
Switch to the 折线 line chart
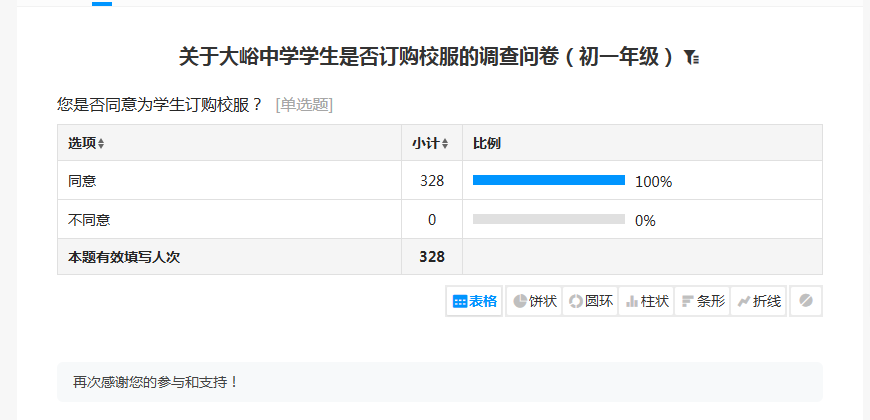[758, 301]
